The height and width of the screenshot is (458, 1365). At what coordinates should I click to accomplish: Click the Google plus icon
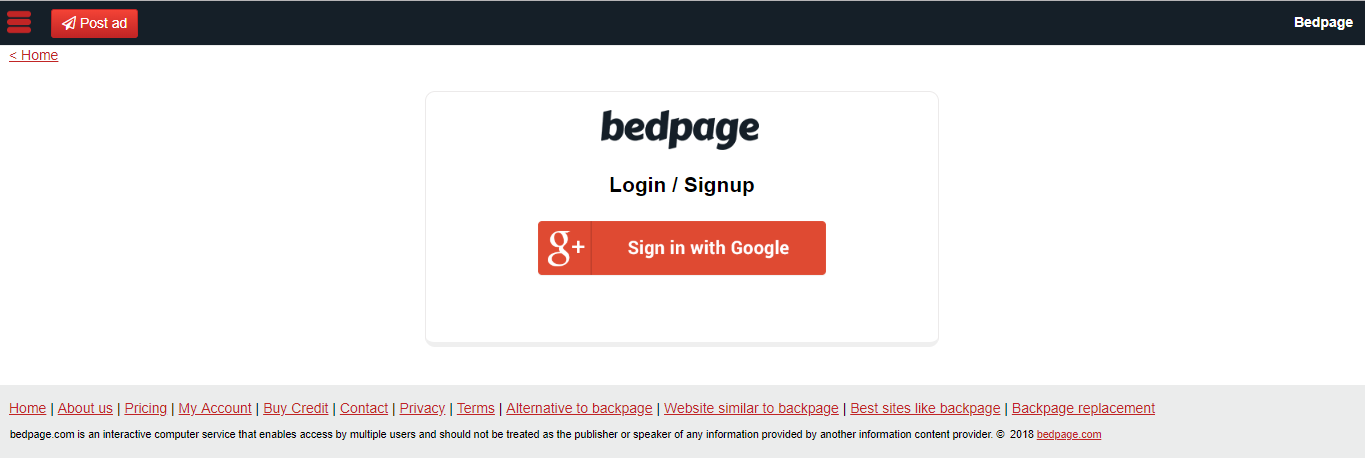[x=565, y=248]
